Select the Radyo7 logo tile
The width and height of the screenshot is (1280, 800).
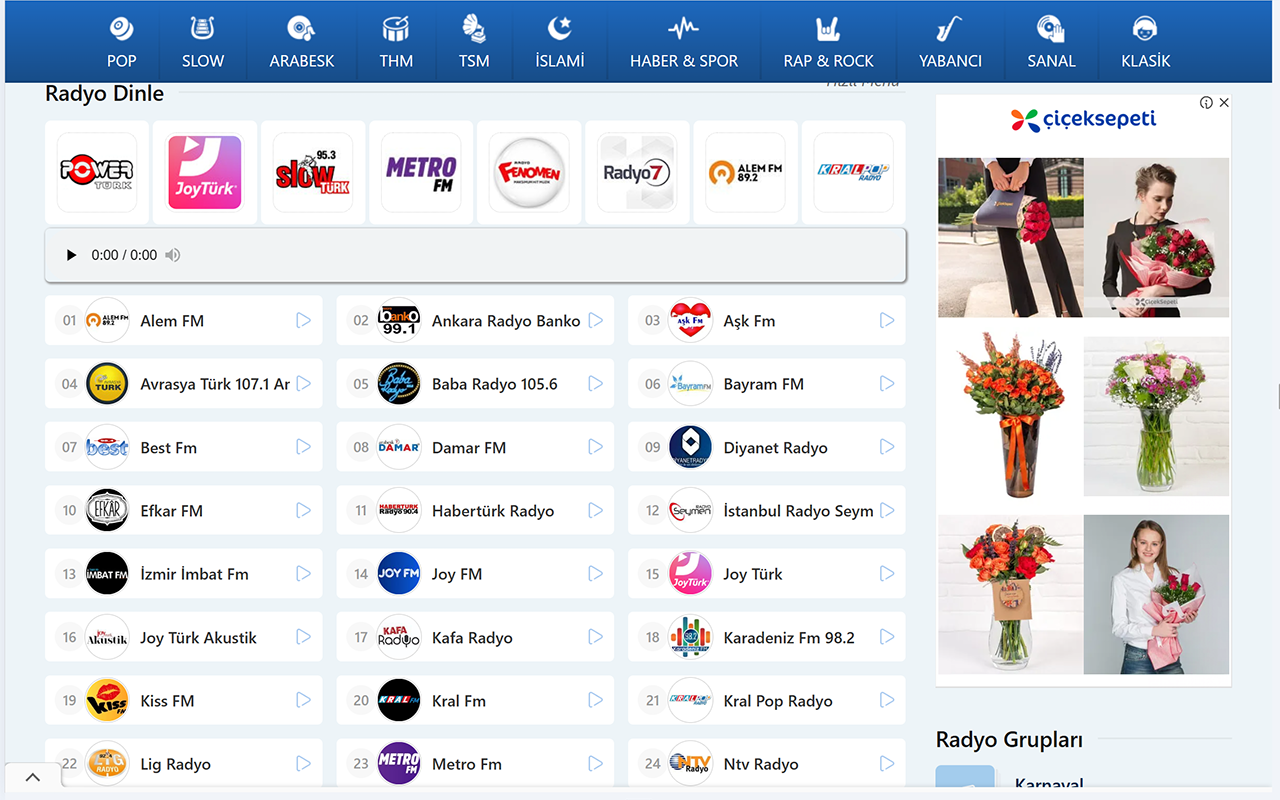coord(637,173)
